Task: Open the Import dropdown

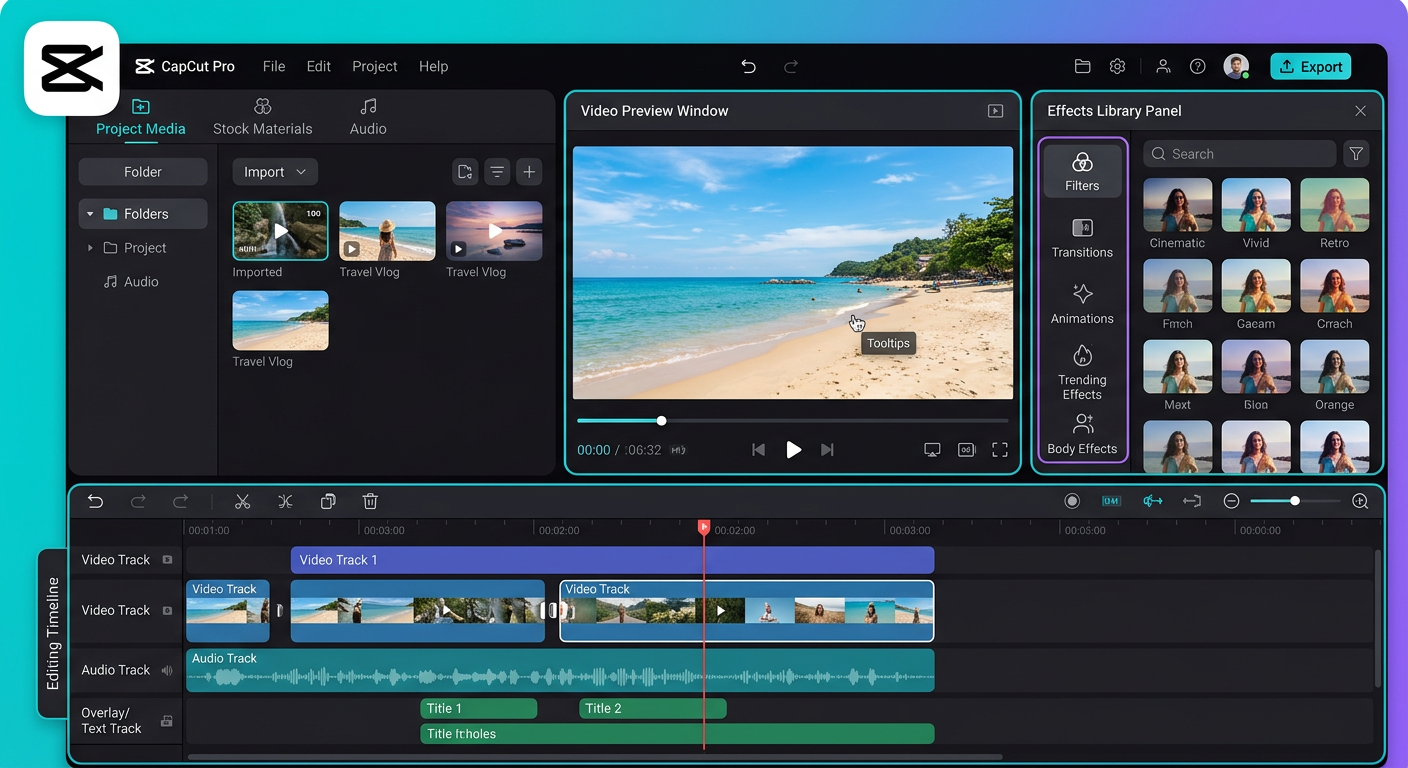Action: pos(274,171)
